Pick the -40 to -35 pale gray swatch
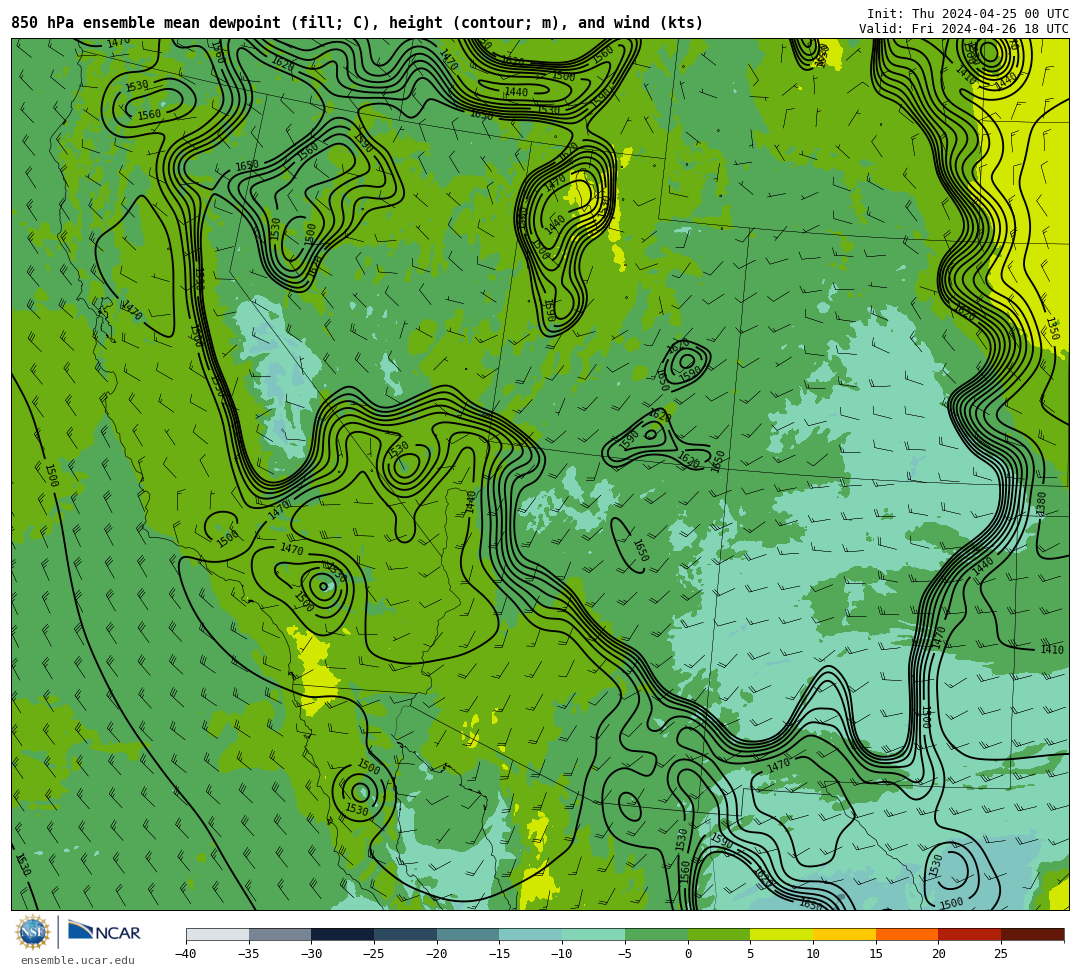Image resolution: width=1080 pixels, height=973 pixels. click(x=217, y=934)
